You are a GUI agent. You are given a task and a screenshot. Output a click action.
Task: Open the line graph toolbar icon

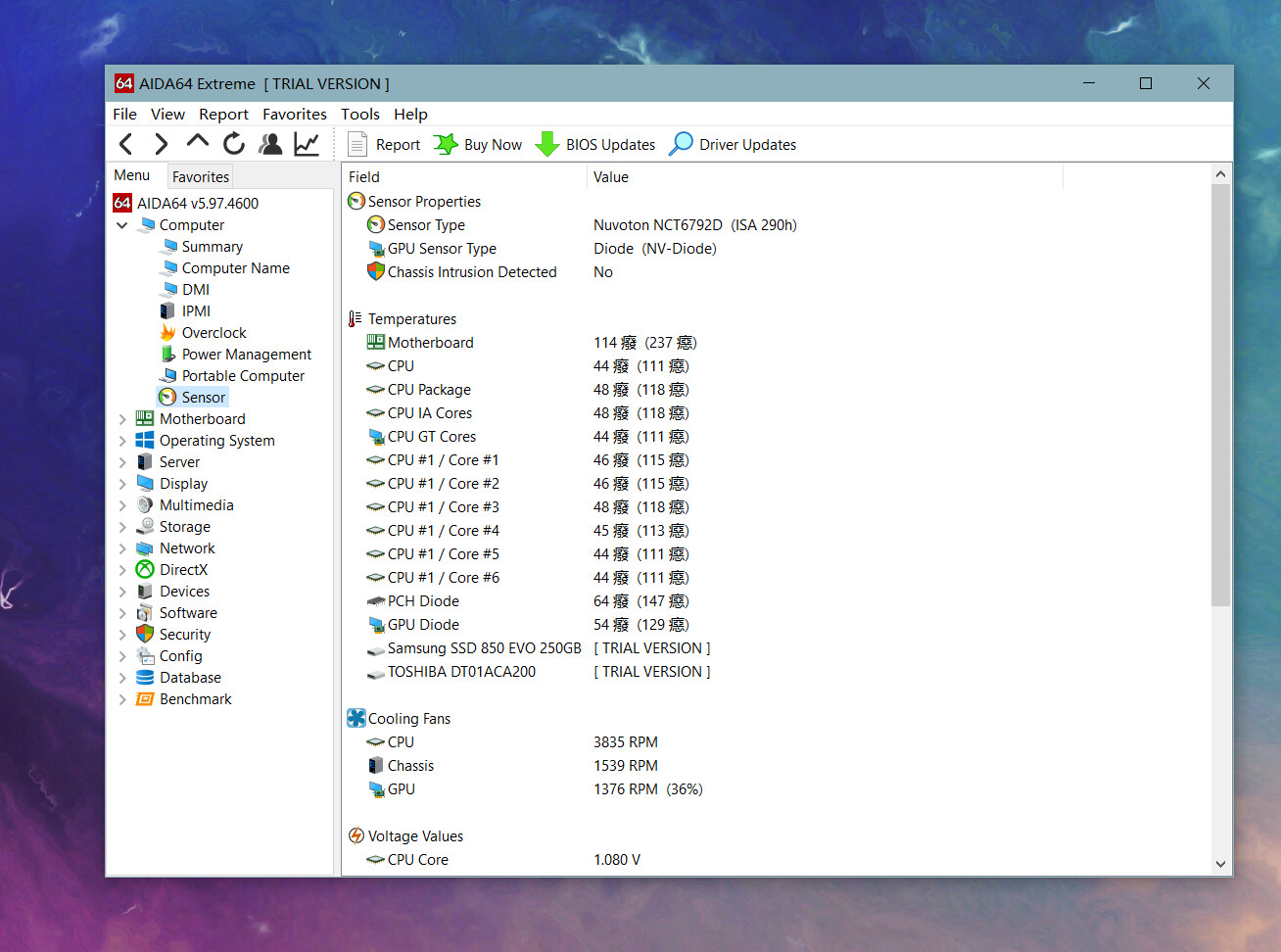307,144
